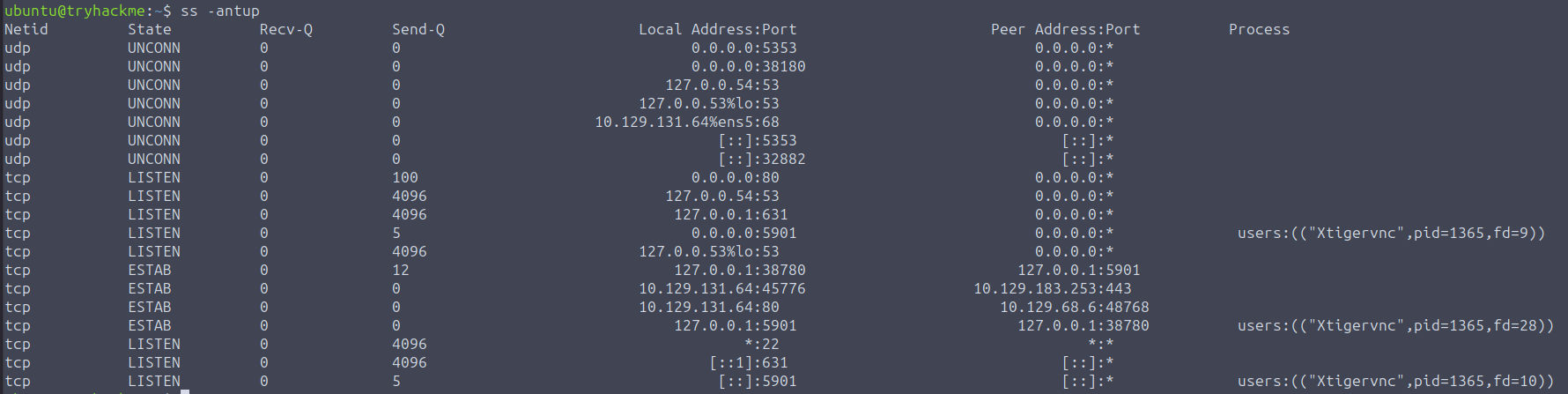Click the ubuntu@tryhackme prompt text
Image resolution: width=1568 pixels, height=394 pixels.
coord(78,11)
